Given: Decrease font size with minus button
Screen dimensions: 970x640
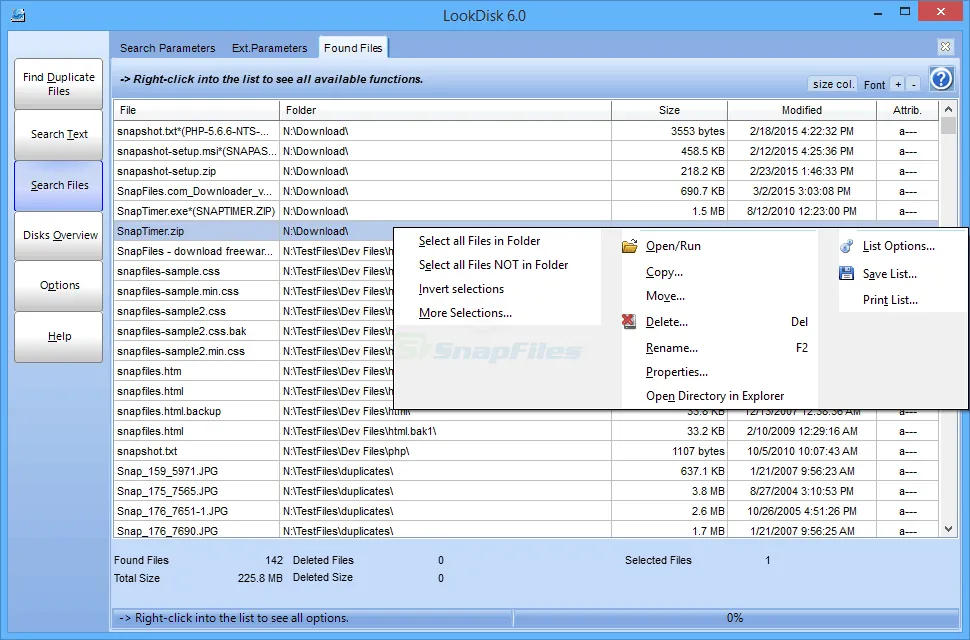Looking at the screenshot, I should (914, 84).
